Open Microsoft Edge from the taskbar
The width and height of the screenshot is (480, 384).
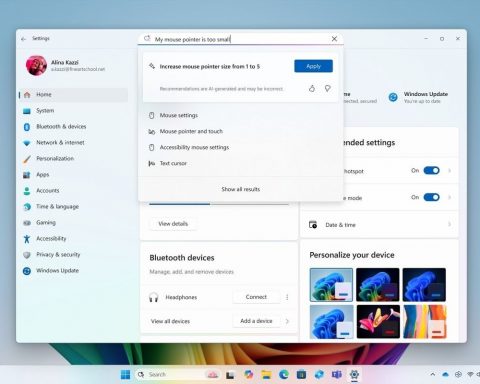click(284, 375)
